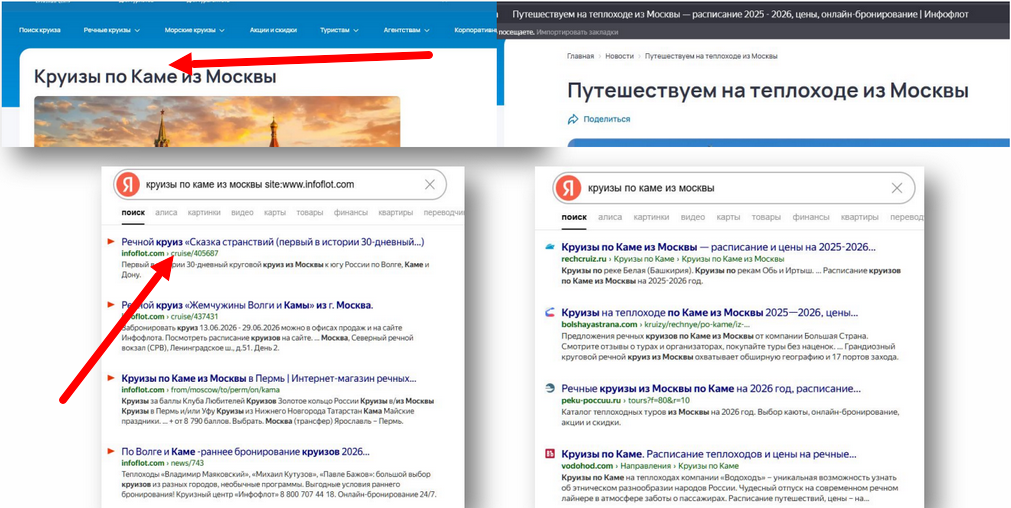This screenshot has height=508, width=1011.
Task: Click the favicon of the «По Волге и Каме» result
Action: click(110, 451)
